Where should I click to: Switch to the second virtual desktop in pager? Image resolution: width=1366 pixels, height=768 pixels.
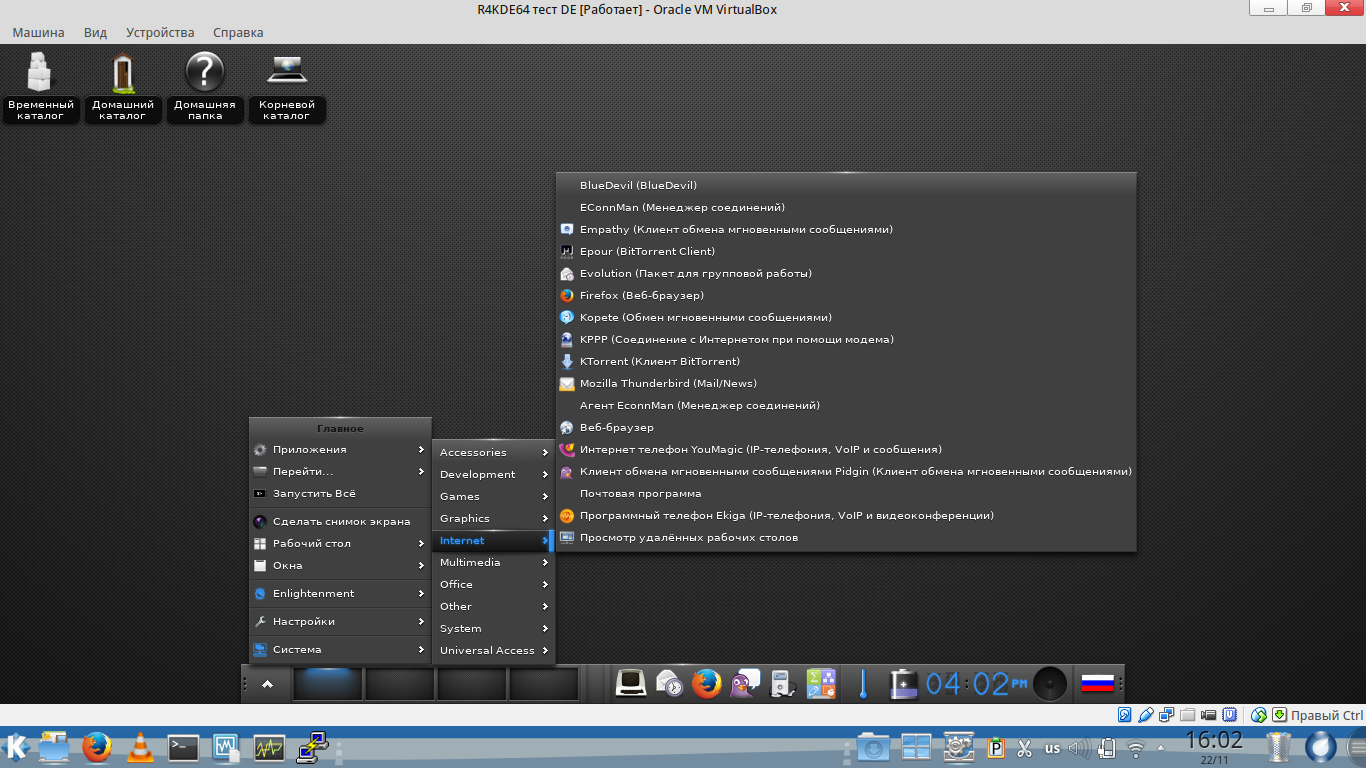pos(400,684)
